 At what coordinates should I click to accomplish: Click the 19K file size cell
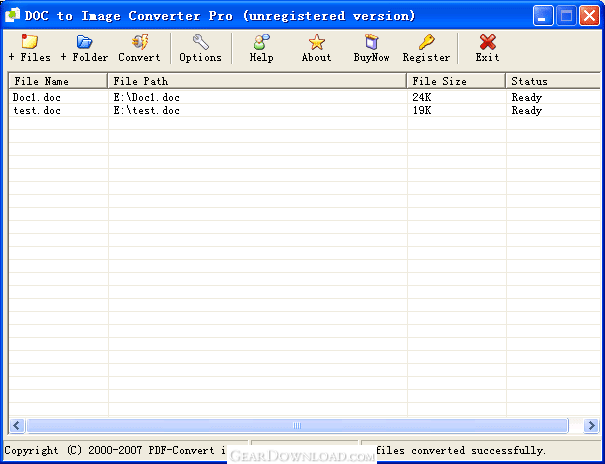click(x=421, y=110)
